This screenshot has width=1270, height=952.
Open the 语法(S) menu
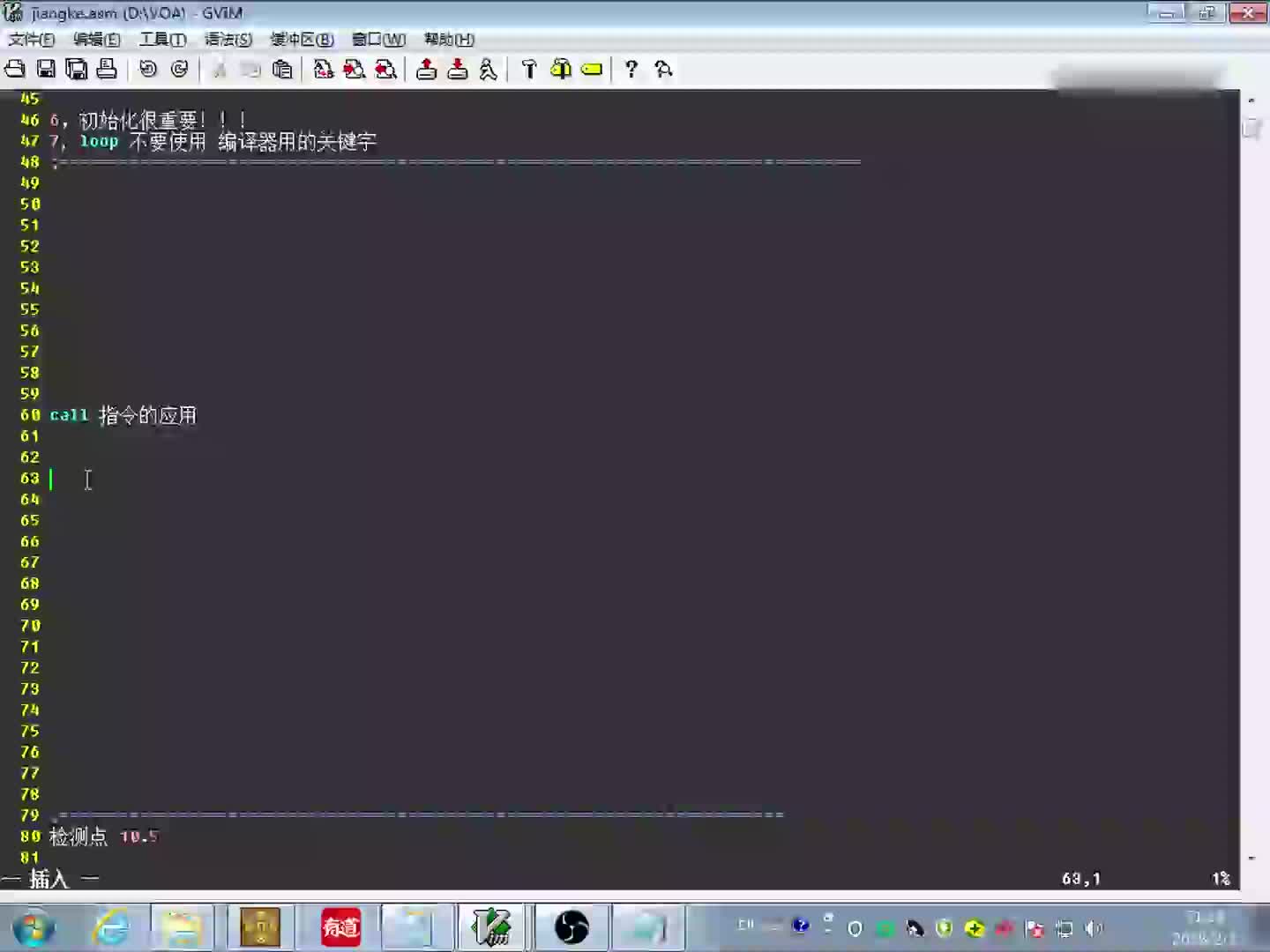tap(228, 39)
